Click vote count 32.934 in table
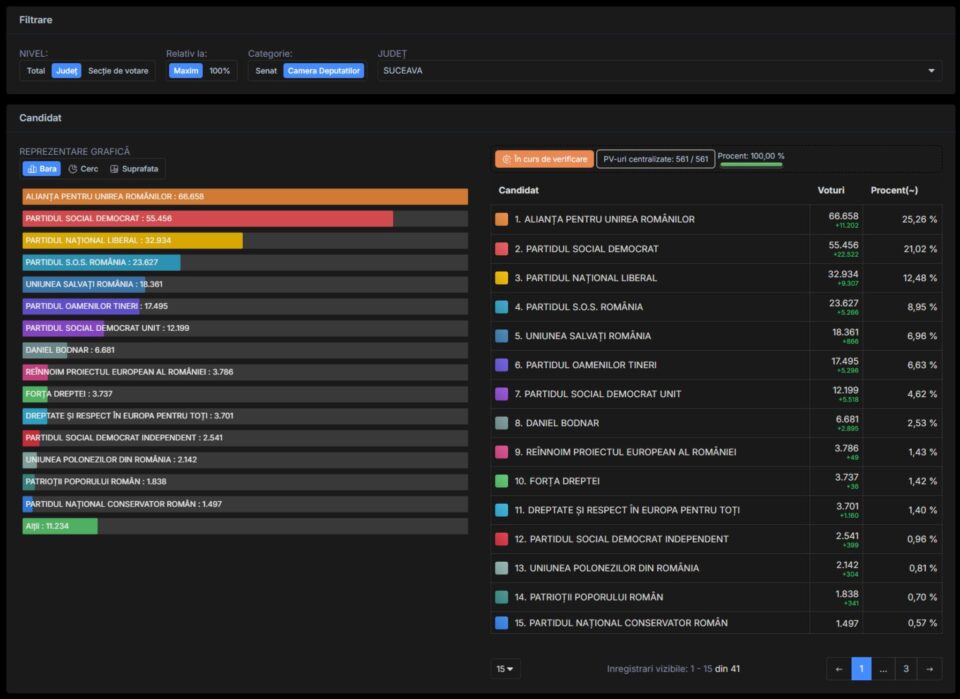 [843, 274]
